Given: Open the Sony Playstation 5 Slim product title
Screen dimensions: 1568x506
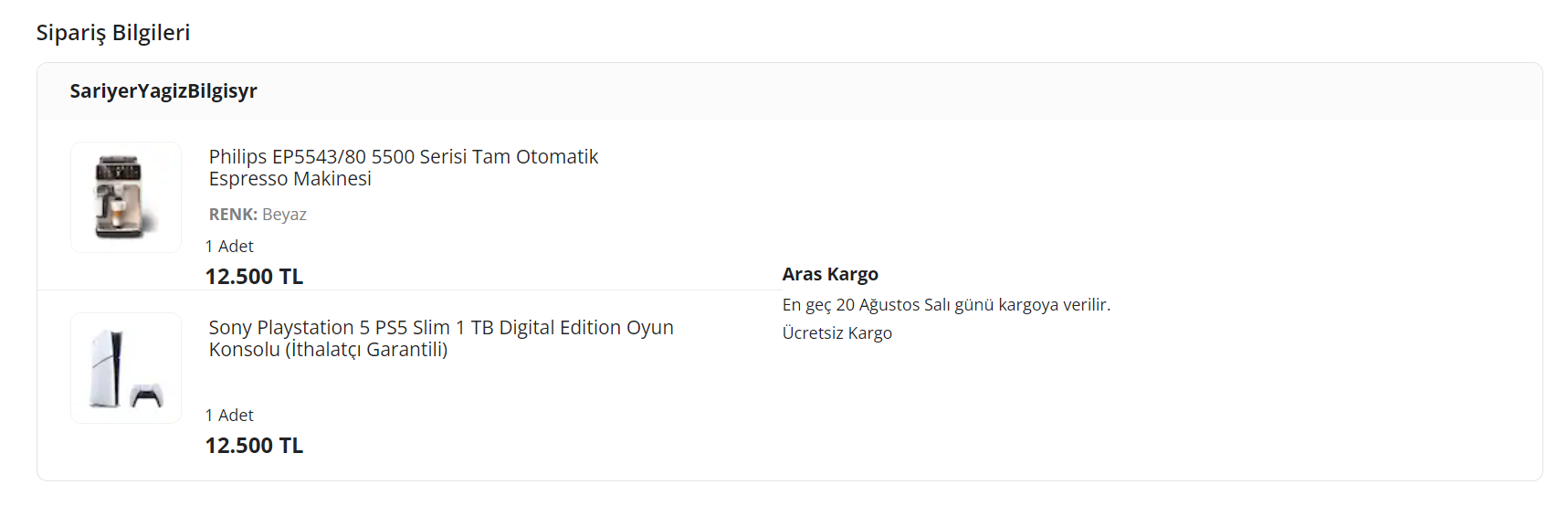Looking at the screenshot, I should pyautogui.click(x=440, y=328).
